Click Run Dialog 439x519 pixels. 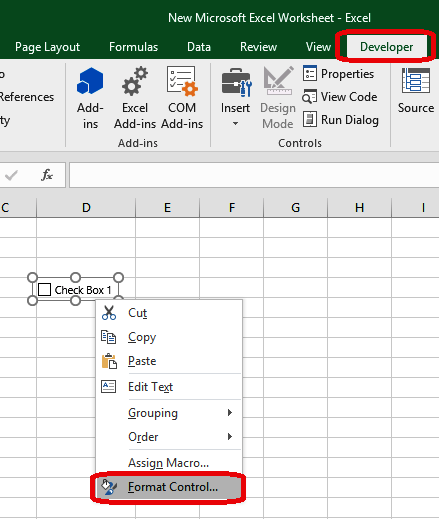click(x=341, y=120)
